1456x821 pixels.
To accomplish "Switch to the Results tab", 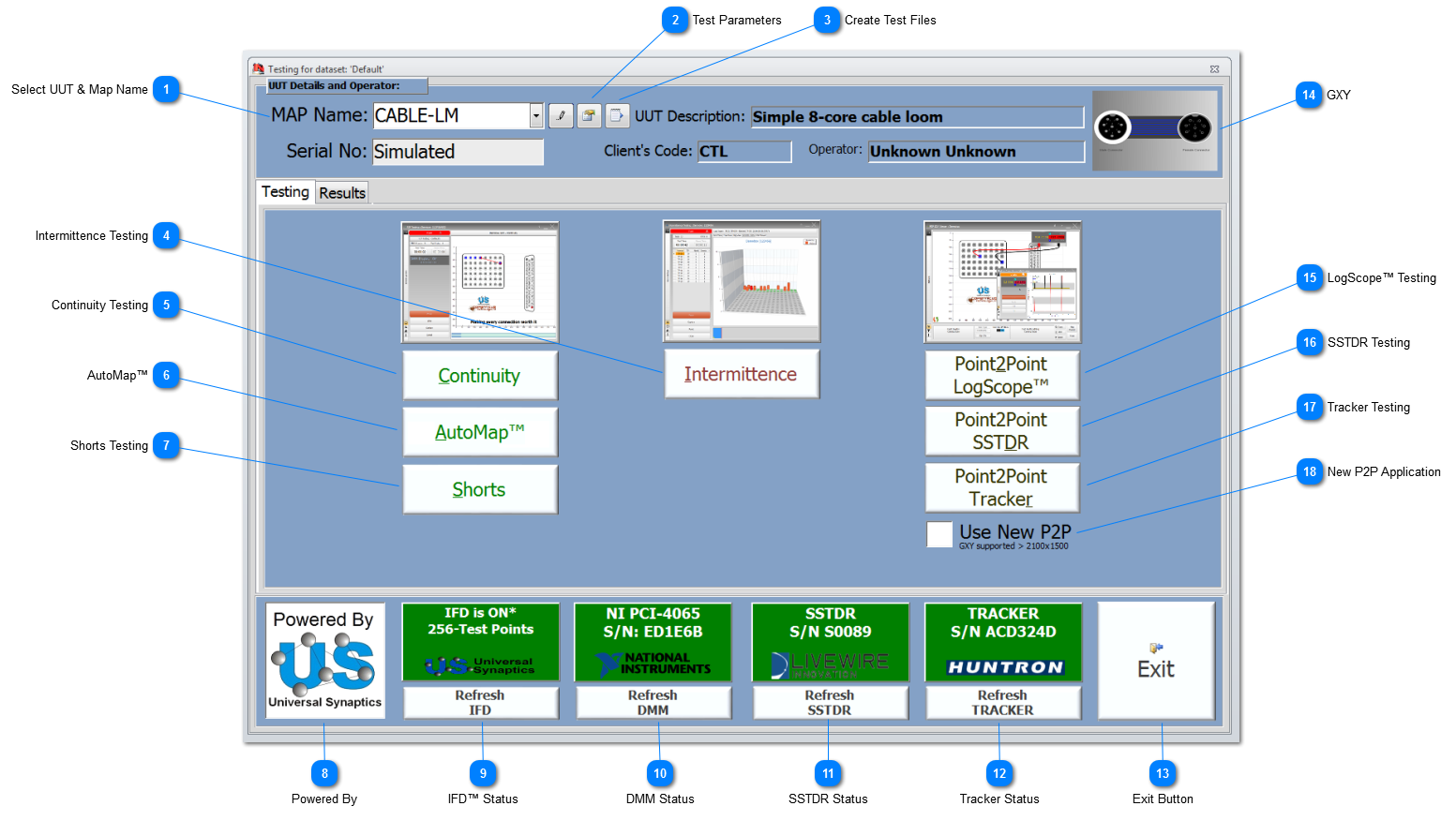I will click(342, 192).
